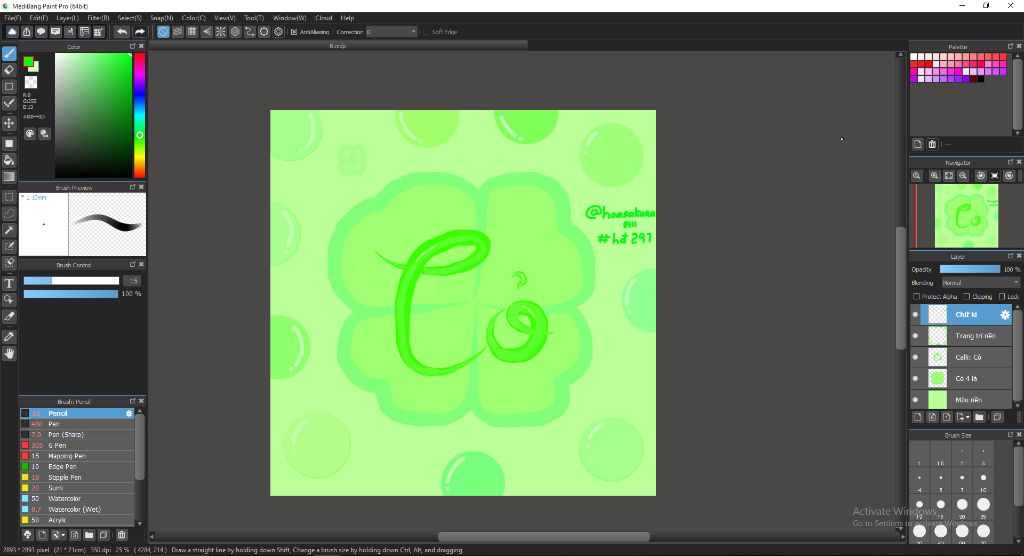Create a new layer folder

coord(979,417)
